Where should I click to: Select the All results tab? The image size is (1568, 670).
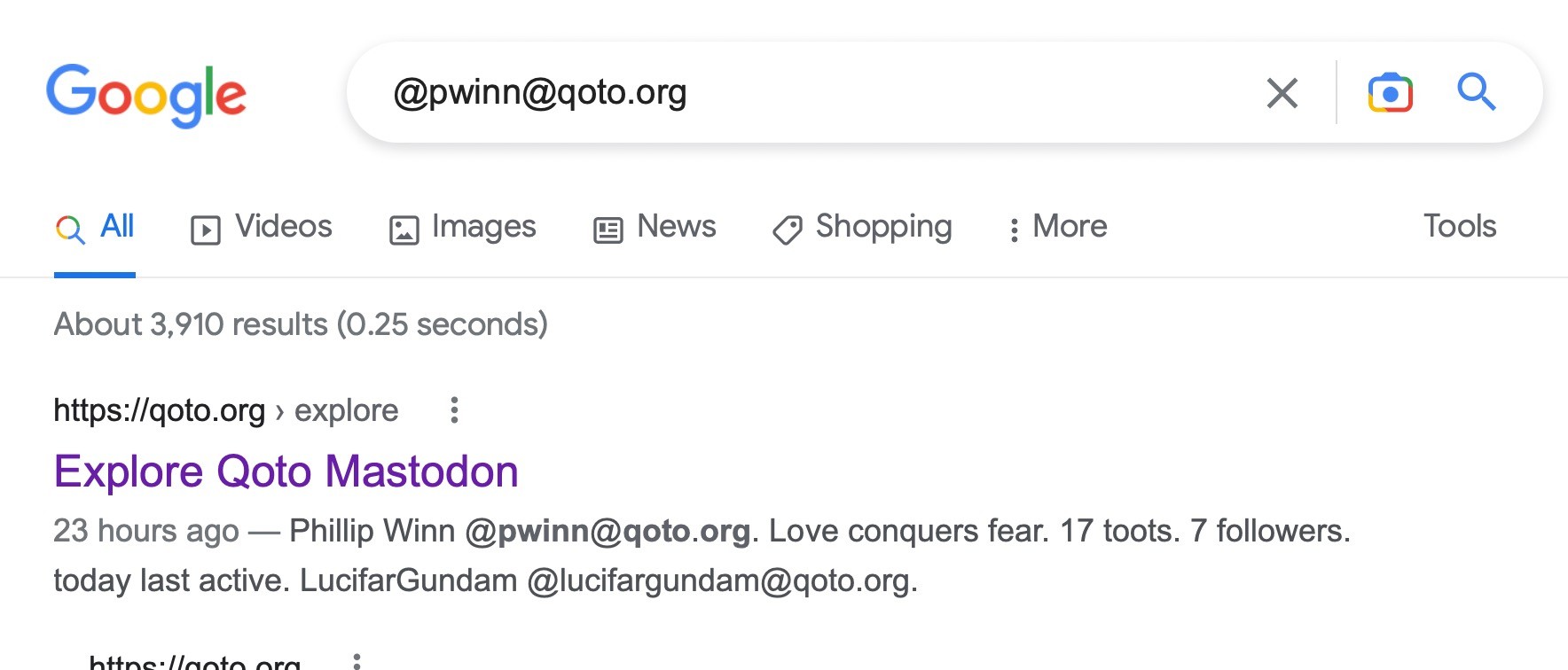tap(116, 227)
